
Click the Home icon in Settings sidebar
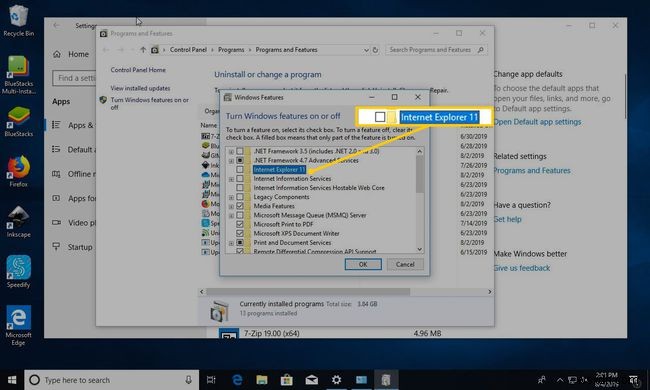(x=57, y=54)
